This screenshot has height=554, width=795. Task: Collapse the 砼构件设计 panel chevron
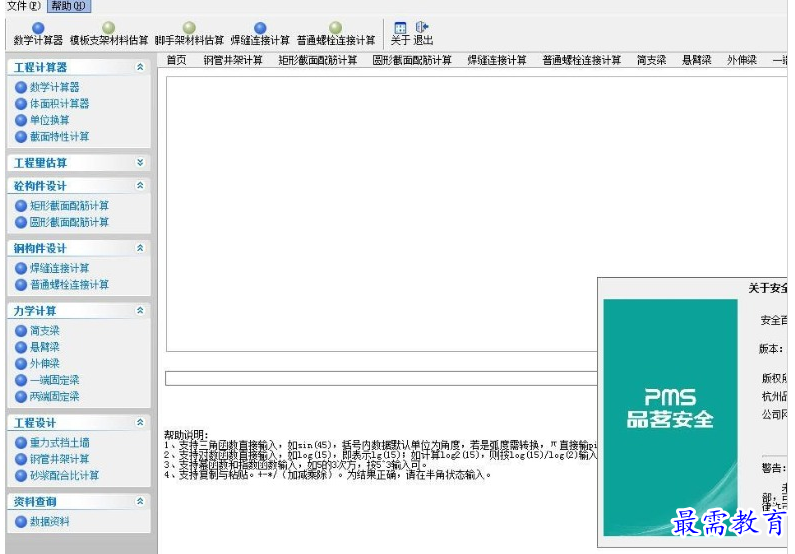tap(140, 186)
